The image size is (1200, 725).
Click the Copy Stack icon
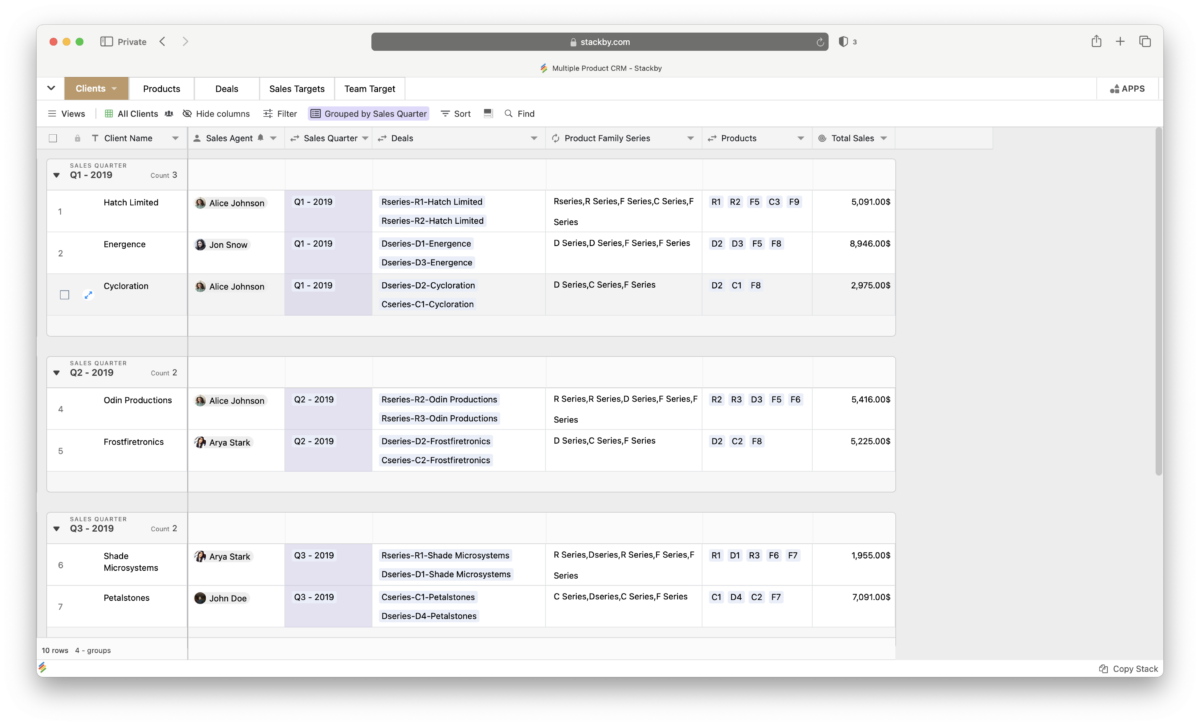pos(1103,669)
